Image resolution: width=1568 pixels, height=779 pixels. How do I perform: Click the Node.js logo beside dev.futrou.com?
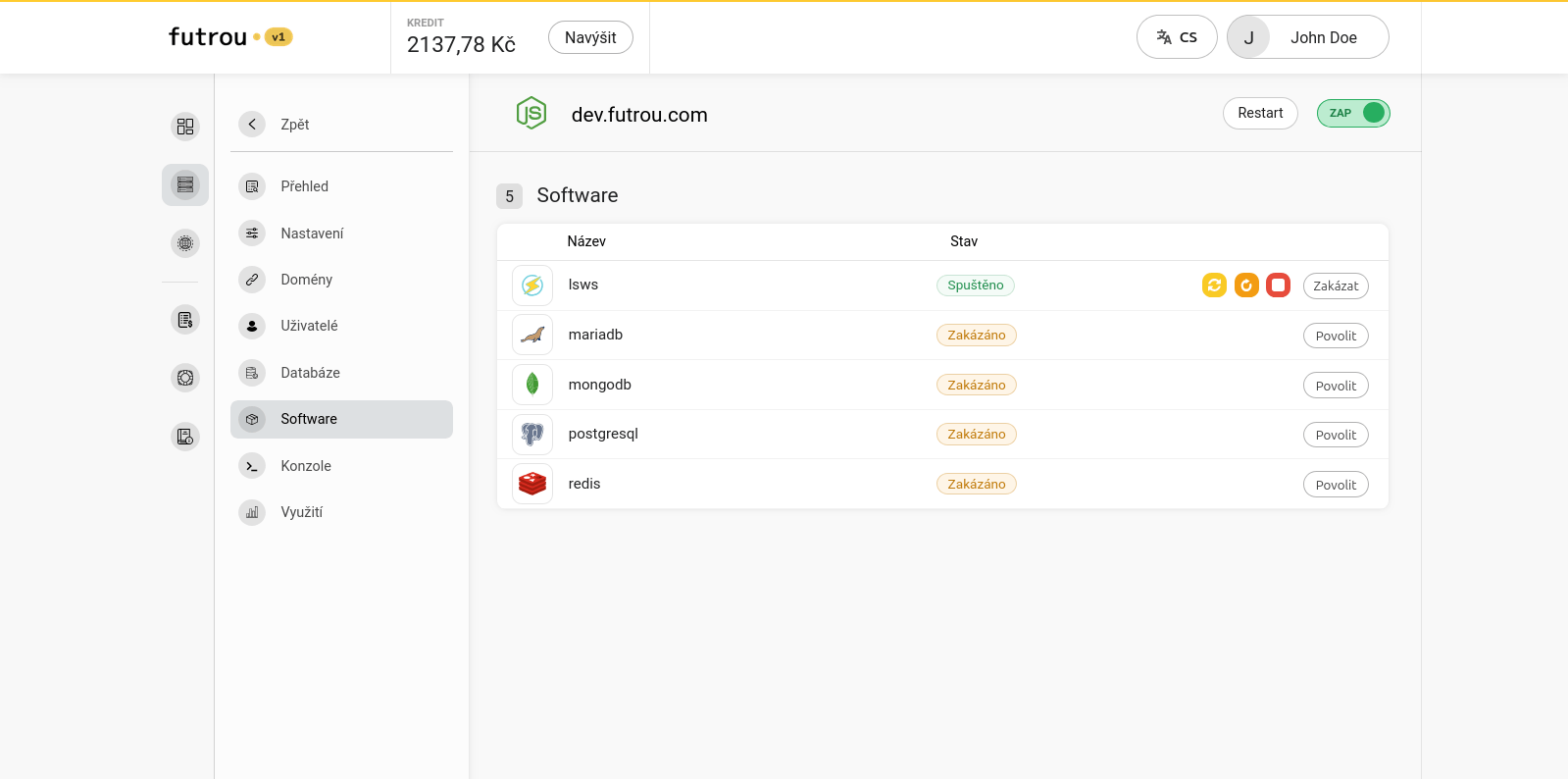(x=531, y=113)
